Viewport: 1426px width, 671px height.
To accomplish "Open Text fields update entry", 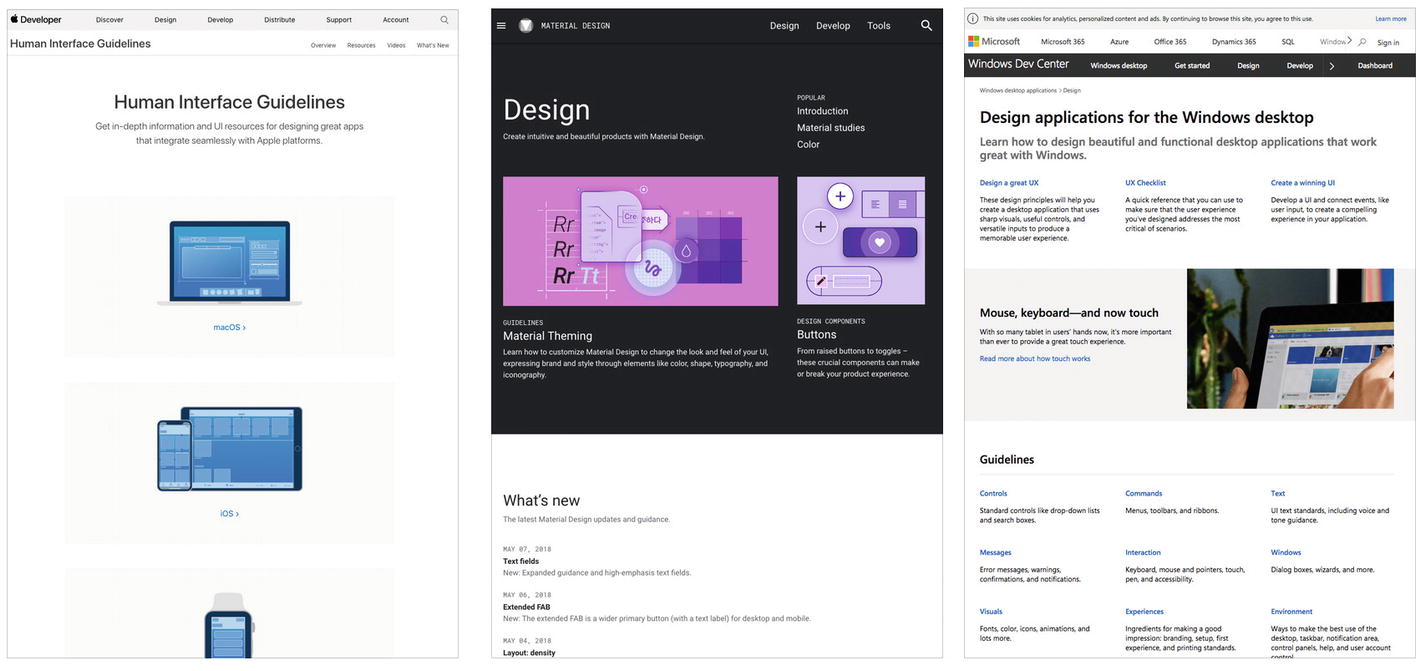I will (x=521, y=561).
